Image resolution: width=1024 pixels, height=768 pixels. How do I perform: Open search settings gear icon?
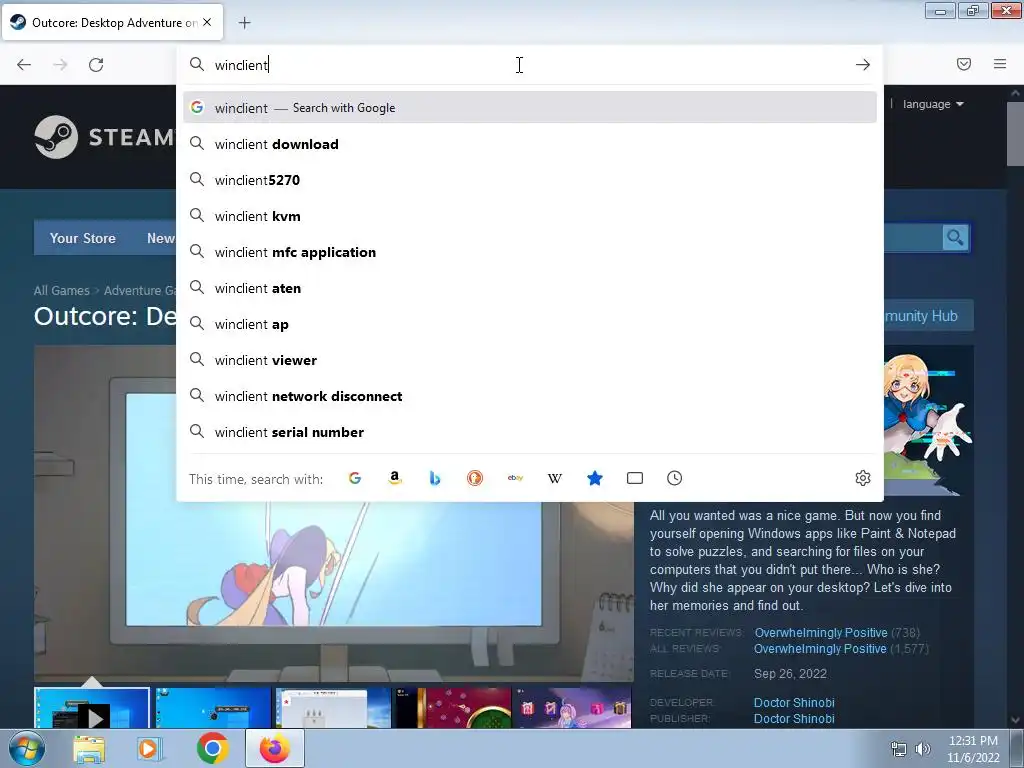pyautogui.click(x=863, y=478)
